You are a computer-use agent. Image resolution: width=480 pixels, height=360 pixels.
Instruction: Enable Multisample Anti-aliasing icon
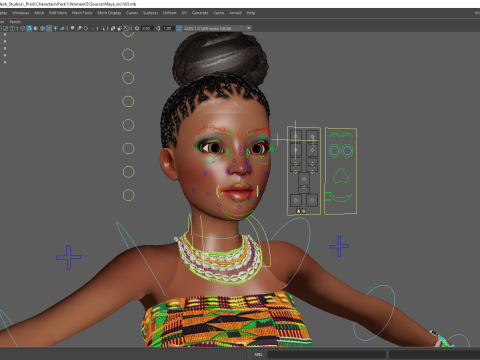point(86,28)
